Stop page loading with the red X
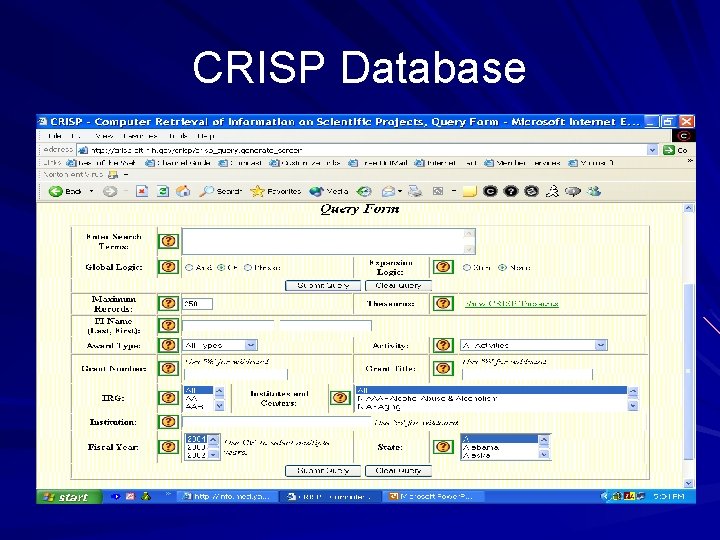This screenshot has height=540, width=720. (142, 191)
